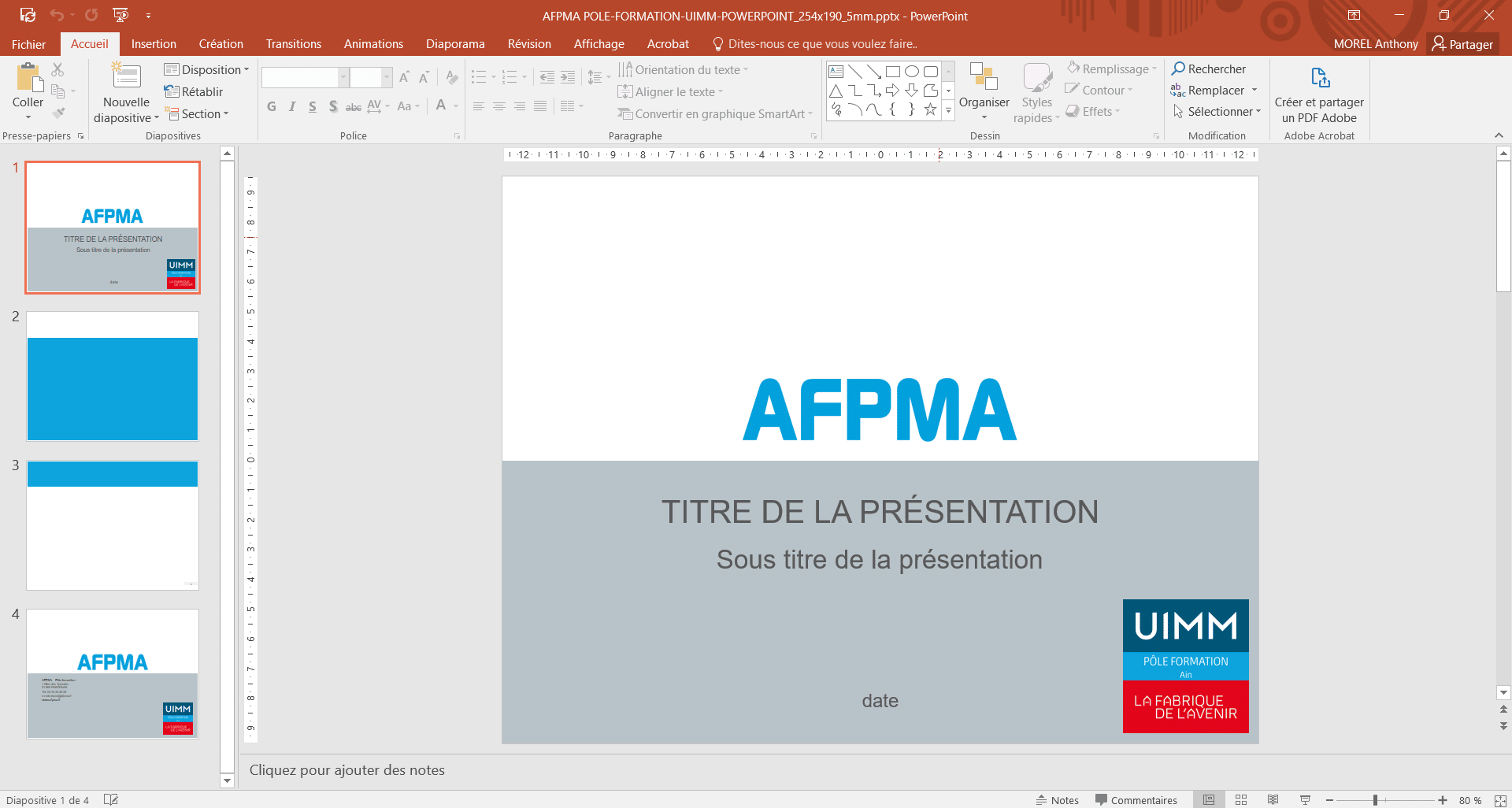Click the Undo arrow icon

pyautogui.click(x=57, y=15)
